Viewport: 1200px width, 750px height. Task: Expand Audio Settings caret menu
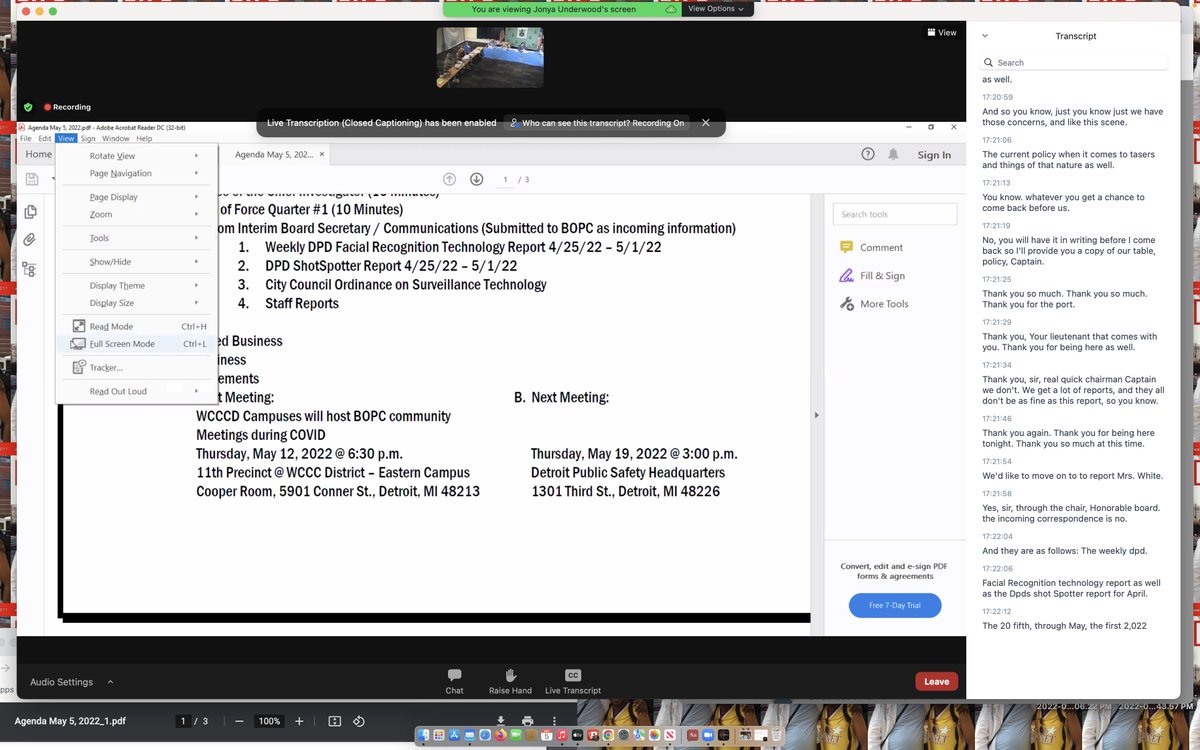(110, 682)
